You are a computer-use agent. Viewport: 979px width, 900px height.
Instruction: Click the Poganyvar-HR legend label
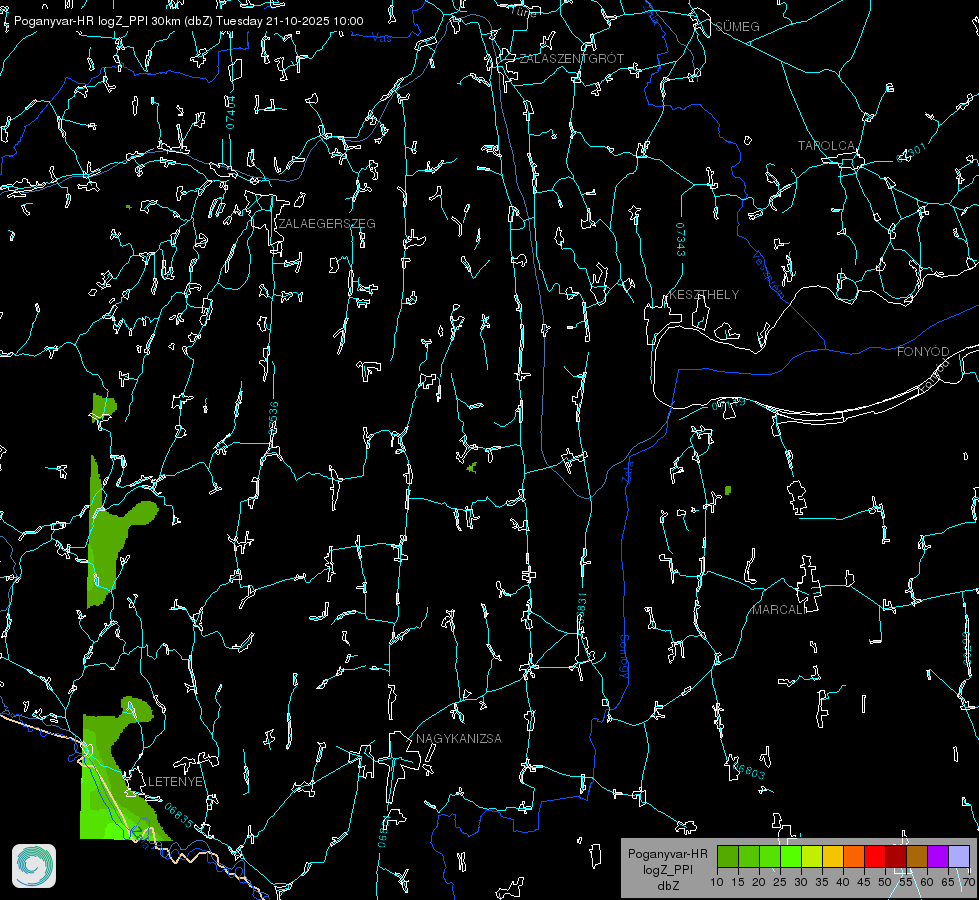tap(667, 854)
